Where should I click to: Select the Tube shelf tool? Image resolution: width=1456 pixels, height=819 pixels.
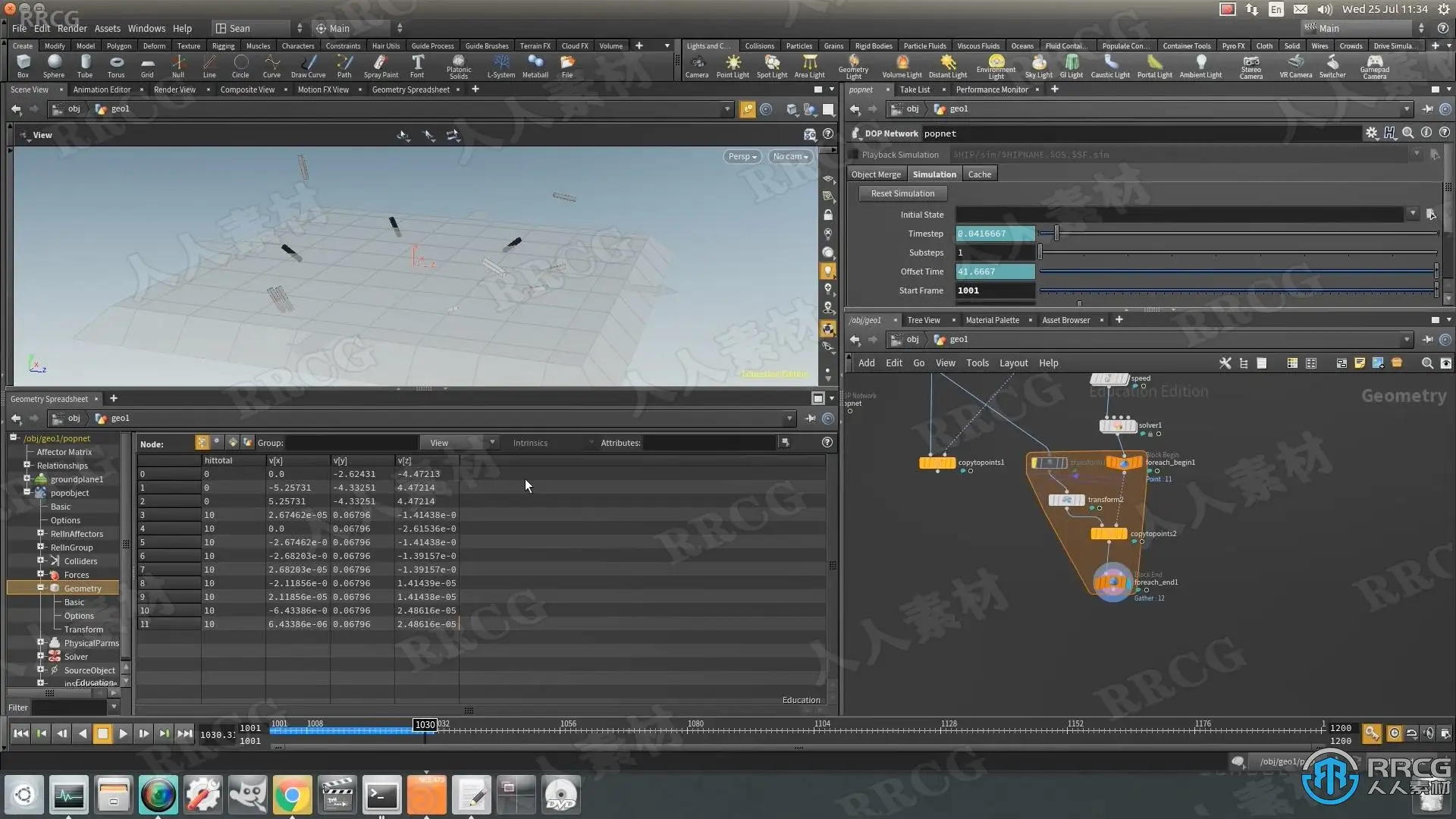85,66
